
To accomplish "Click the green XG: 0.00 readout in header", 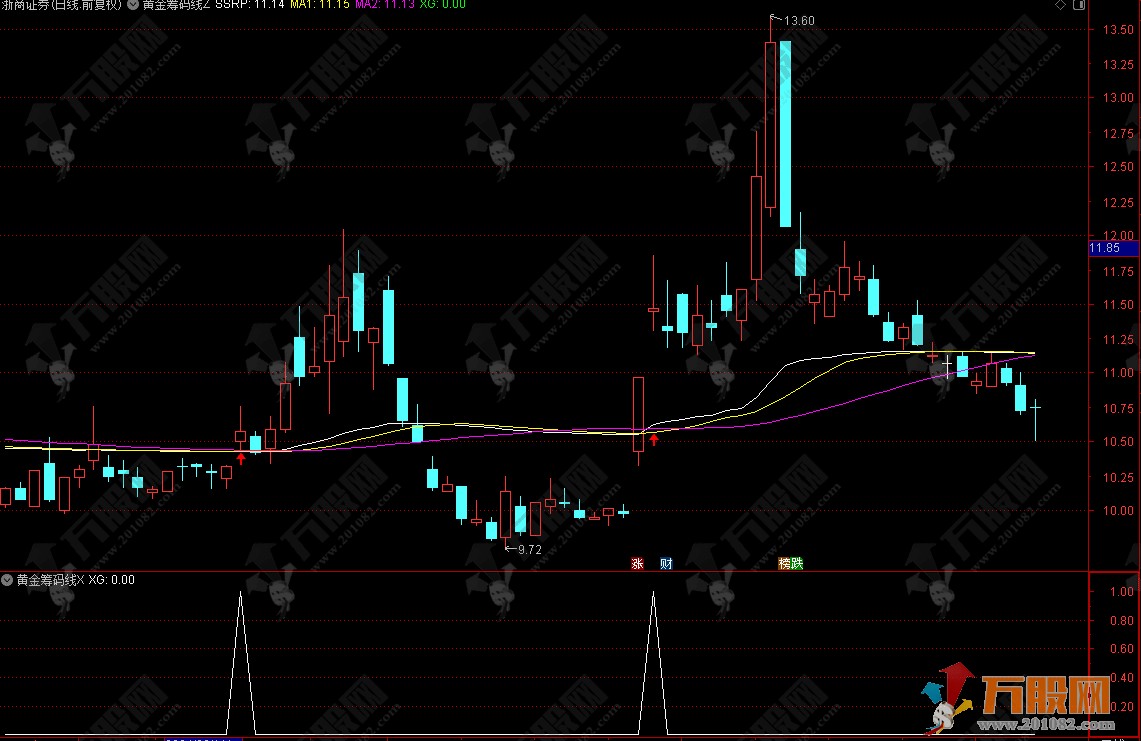I will [x=442, y=4].
